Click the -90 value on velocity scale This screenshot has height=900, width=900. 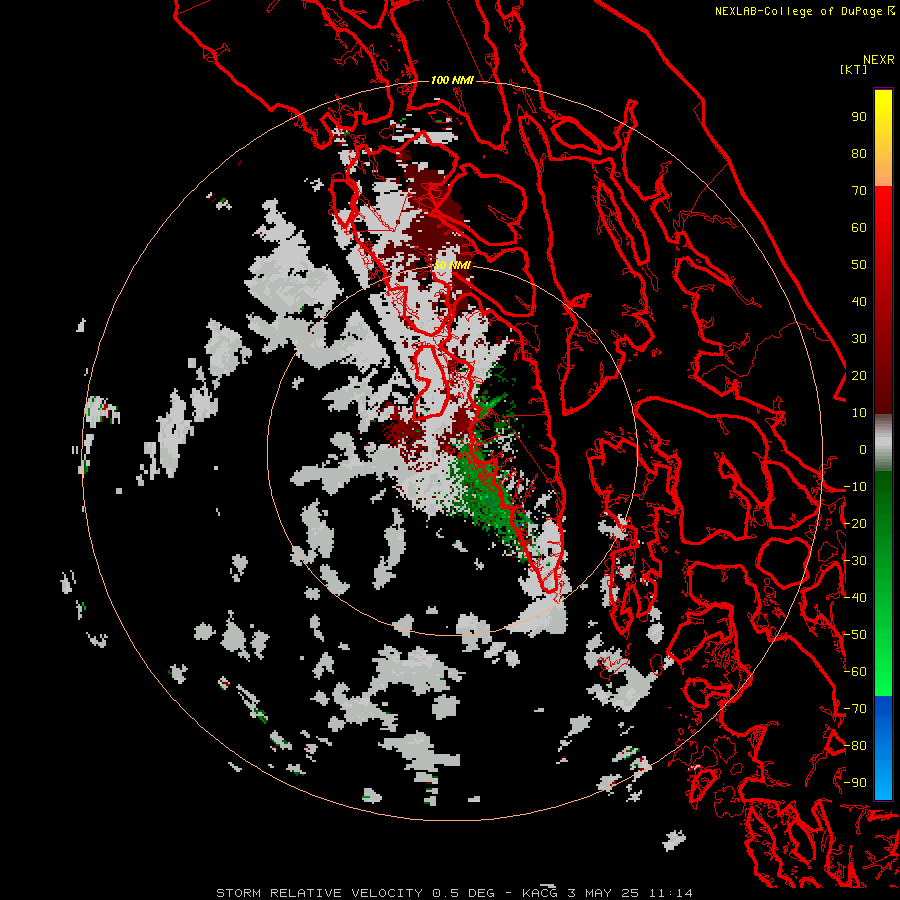tap(855, 783)
